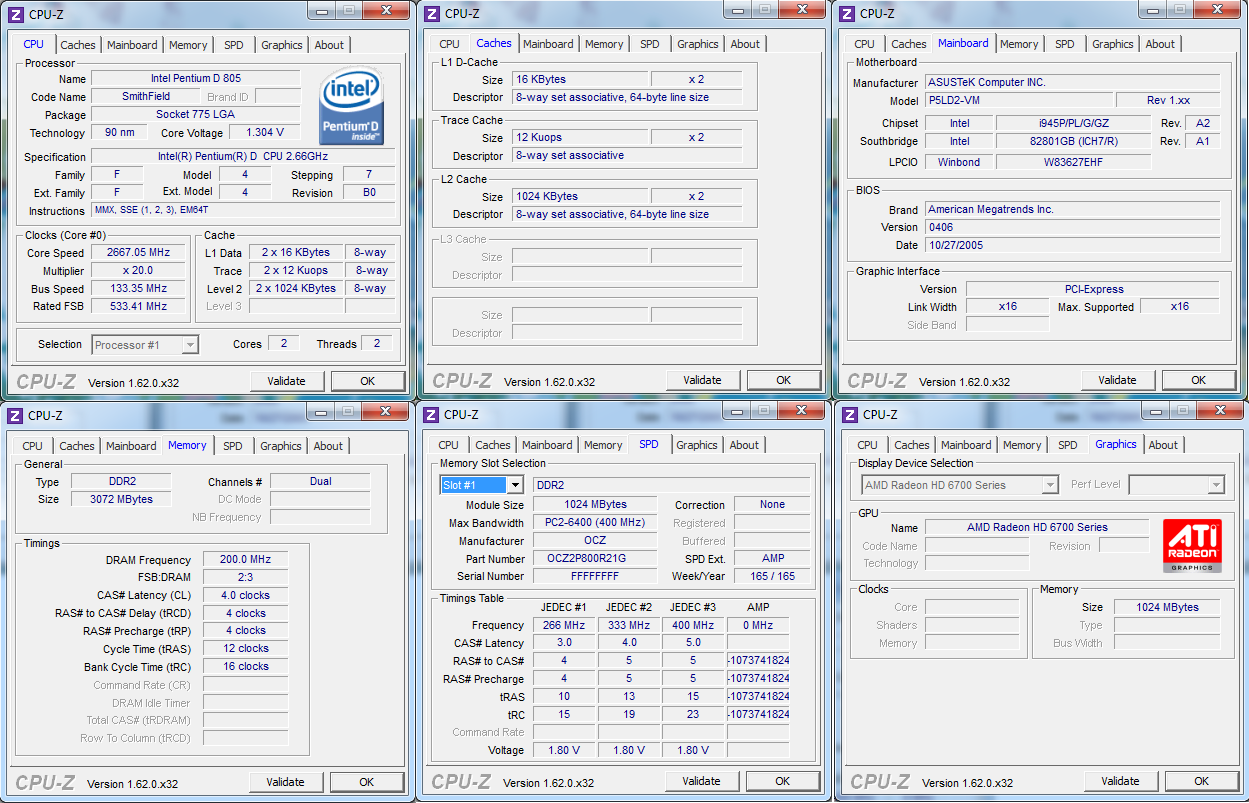Click the CPU-Z title icon of the Caches window
The image size is (1249, 803).
point(431,13)
